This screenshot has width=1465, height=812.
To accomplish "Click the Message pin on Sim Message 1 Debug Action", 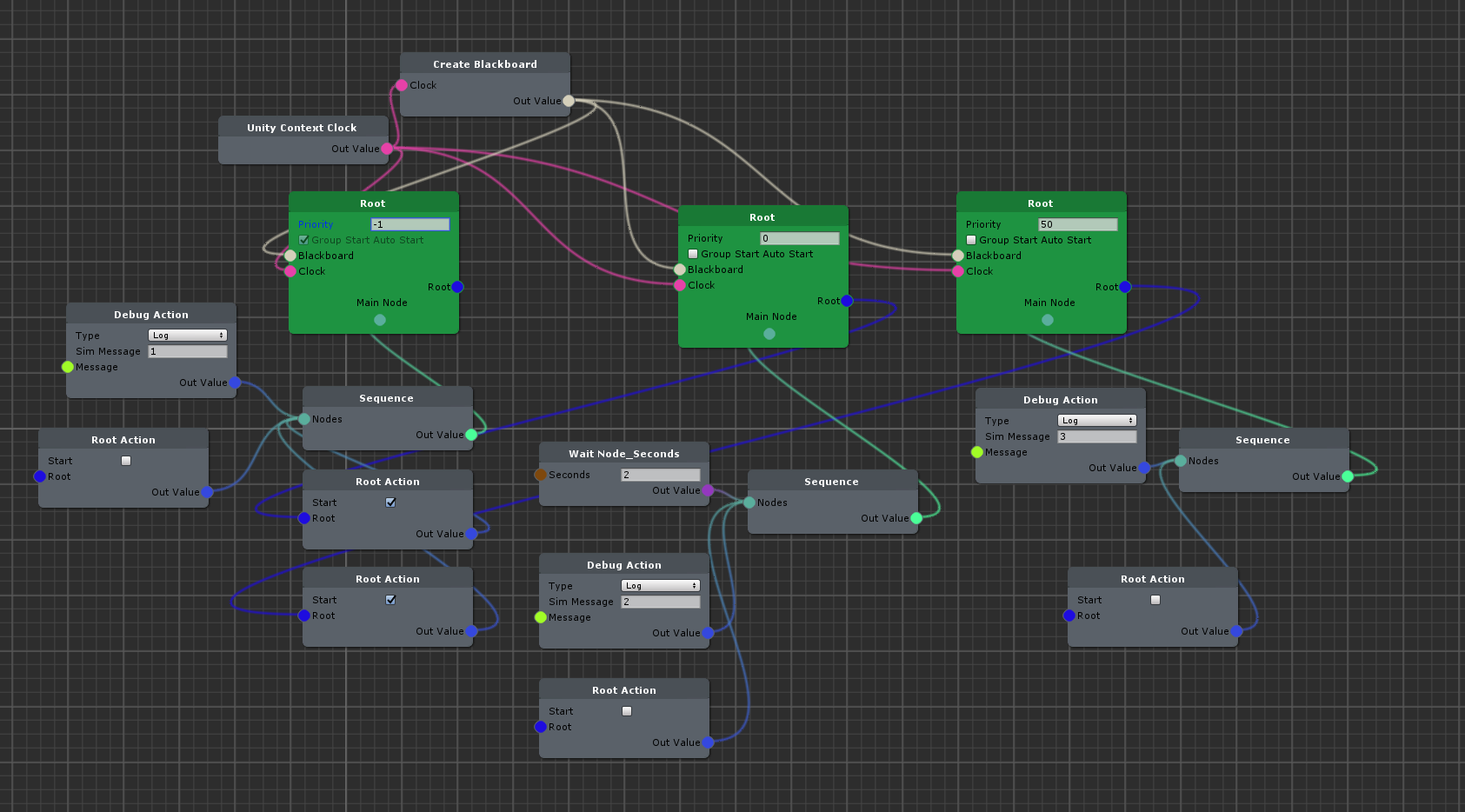I will [67, 367].
